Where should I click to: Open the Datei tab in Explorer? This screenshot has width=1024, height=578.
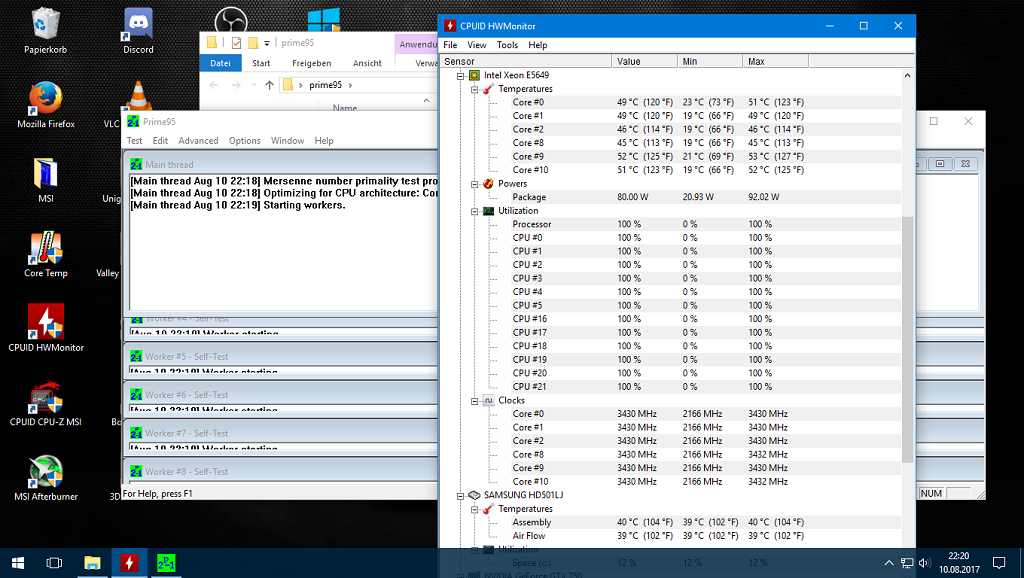point(220,63)
